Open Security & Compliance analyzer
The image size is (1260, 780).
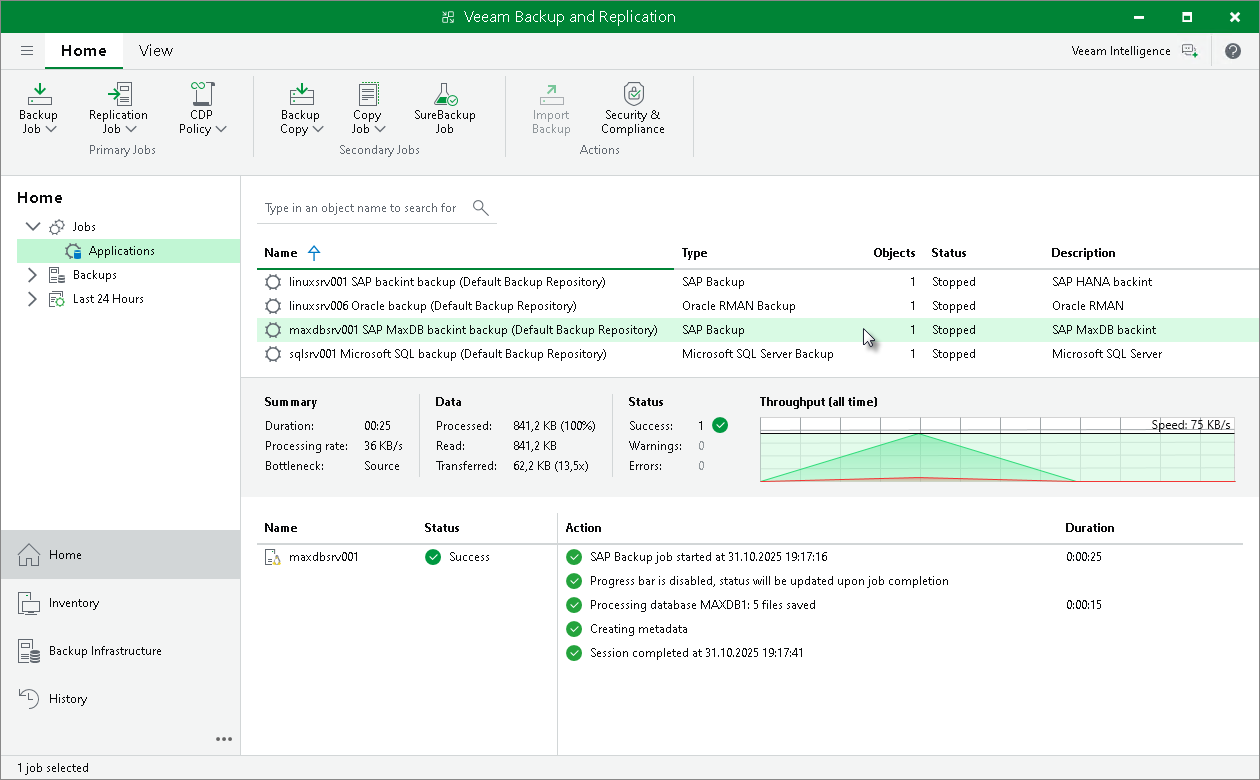point(632,108)
